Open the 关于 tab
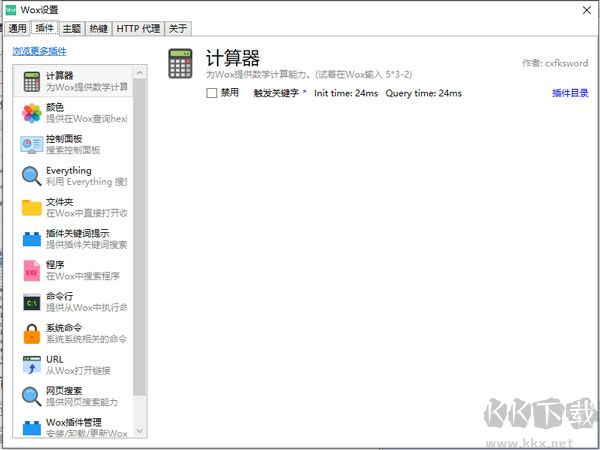Image resolution: width=600 pixels, height=450 pixels. click(x=178, y=28)
